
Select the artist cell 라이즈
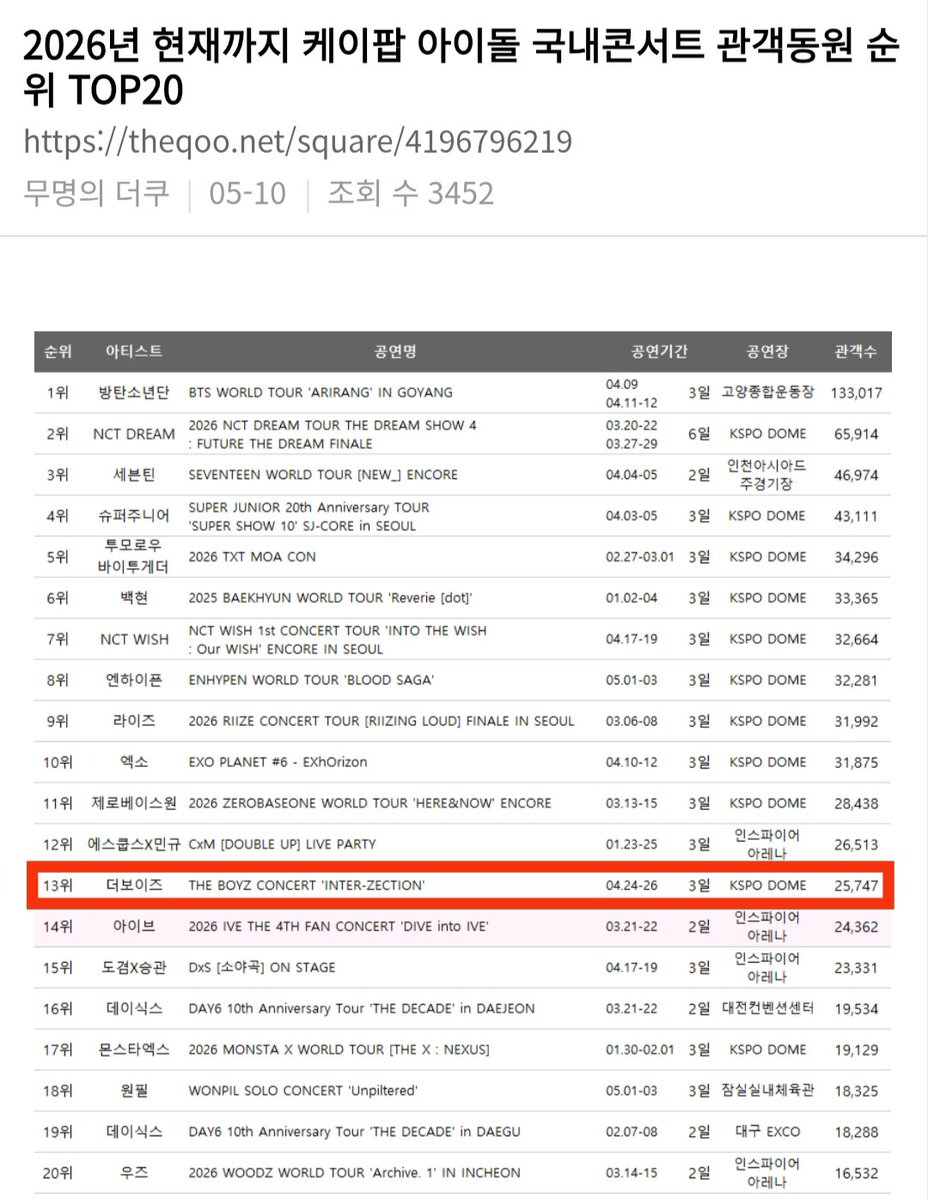pyautogui.click(x=134, y=721)
